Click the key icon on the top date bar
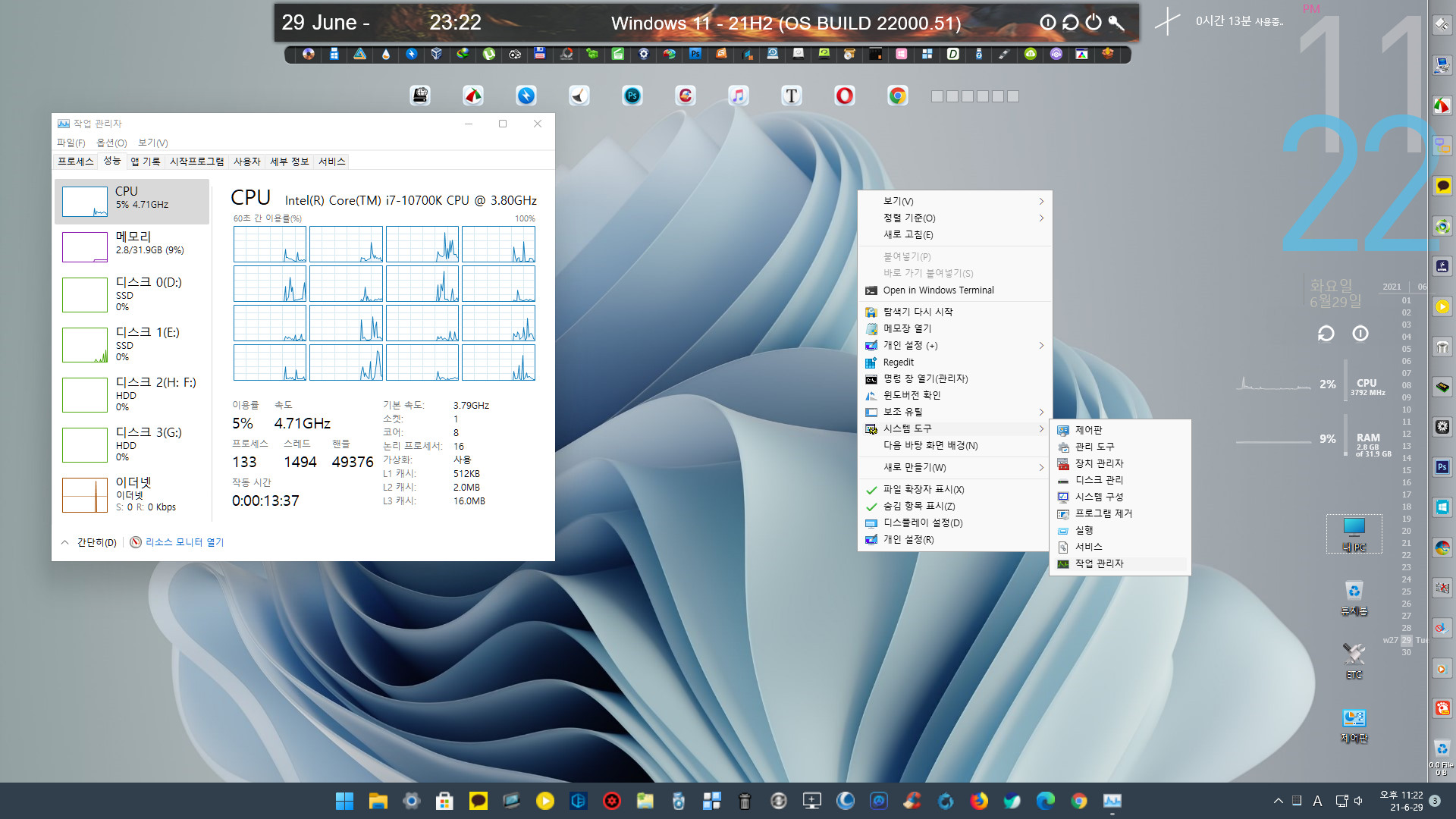Image resolution: width=1456 pixels, height=819 pixels. click(1116, 23)
